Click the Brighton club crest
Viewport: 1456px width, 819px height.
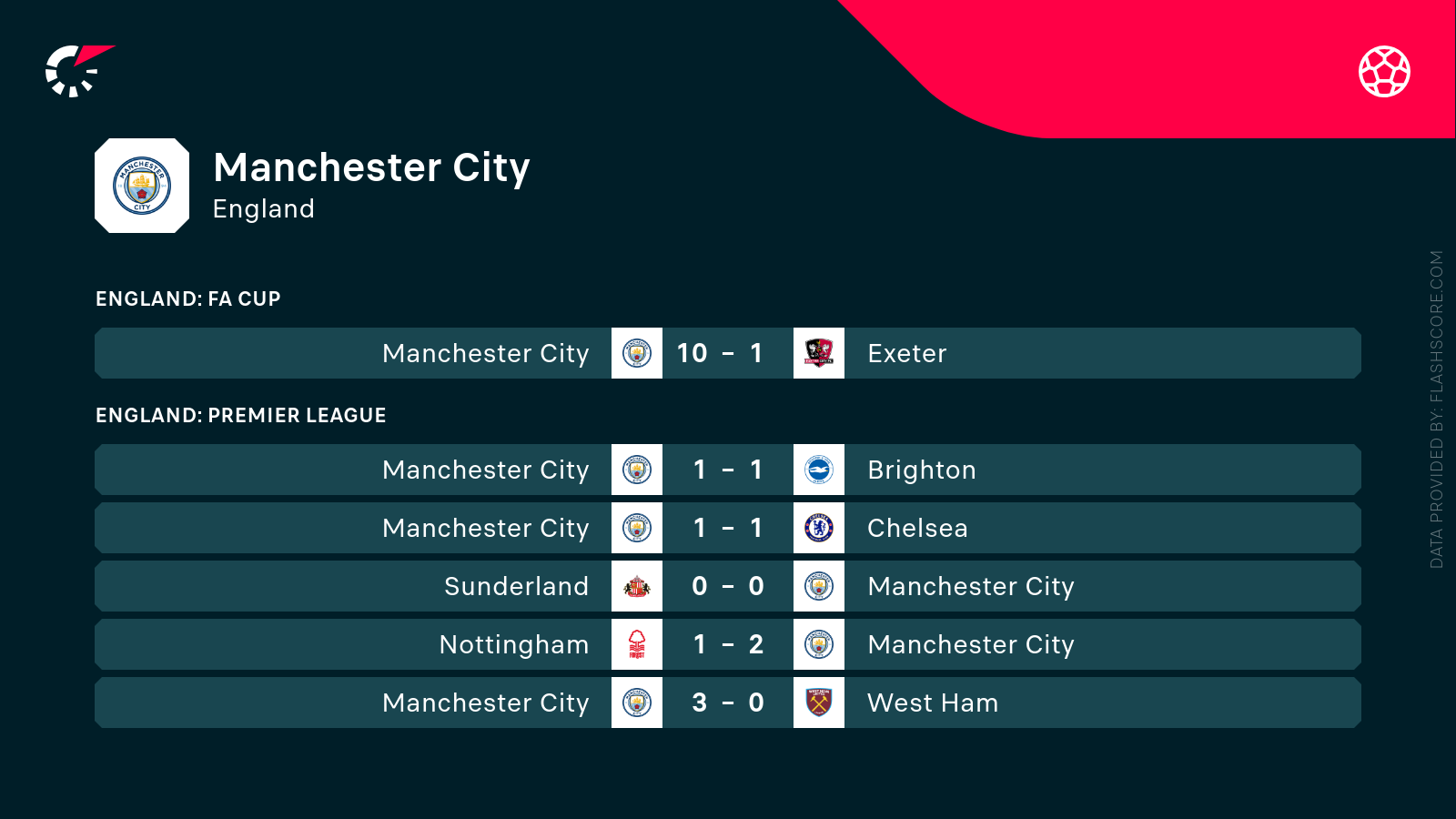(819, 470)
